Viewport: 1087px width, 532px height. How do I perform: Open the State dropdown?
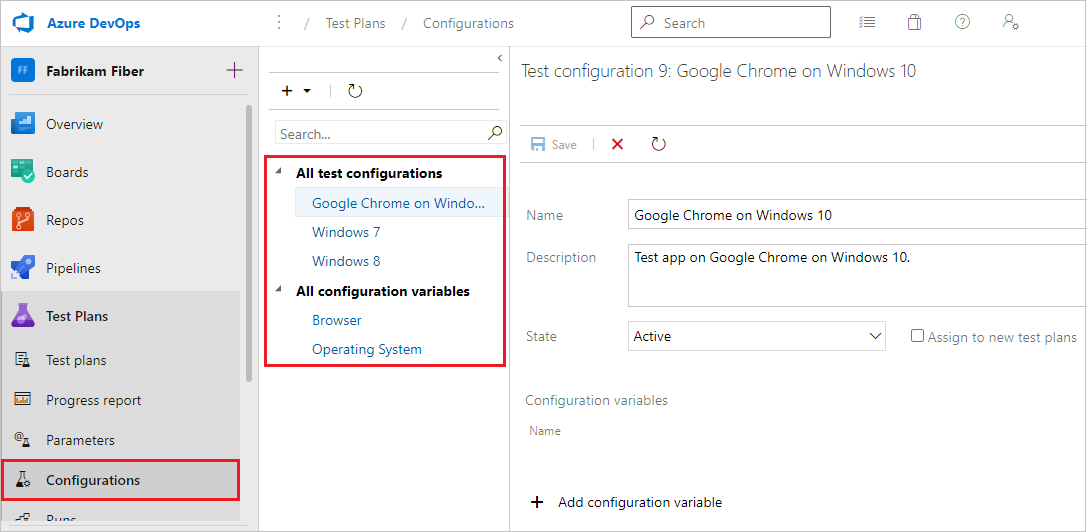click(757, 337)
